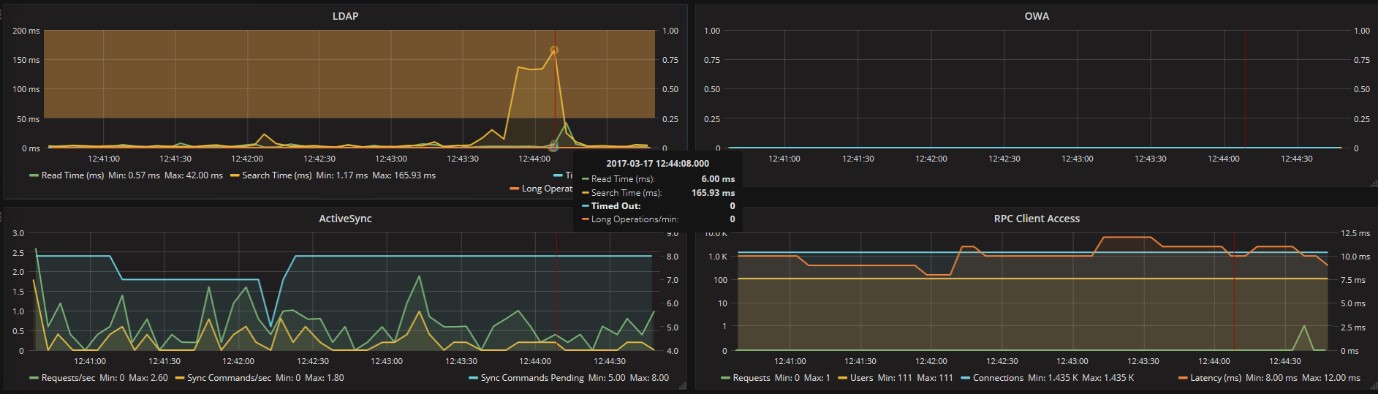Viewport: 1378px width, 394px height.
Task: Click blue swatch beside Connections legend entry
Action: click(966, 379)
